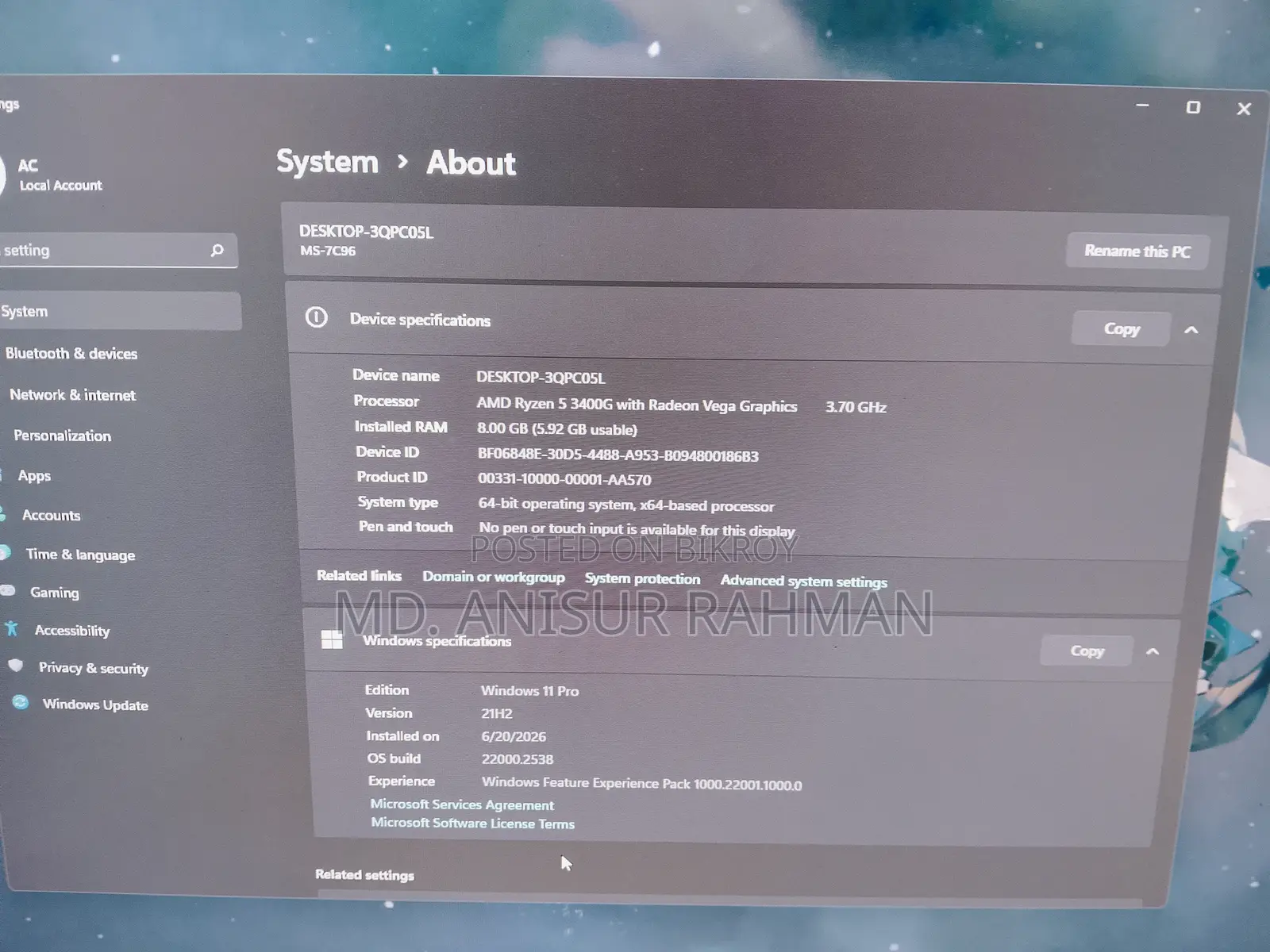
Task: Click the Gaming controller icon
Action: tap(8, 590)
